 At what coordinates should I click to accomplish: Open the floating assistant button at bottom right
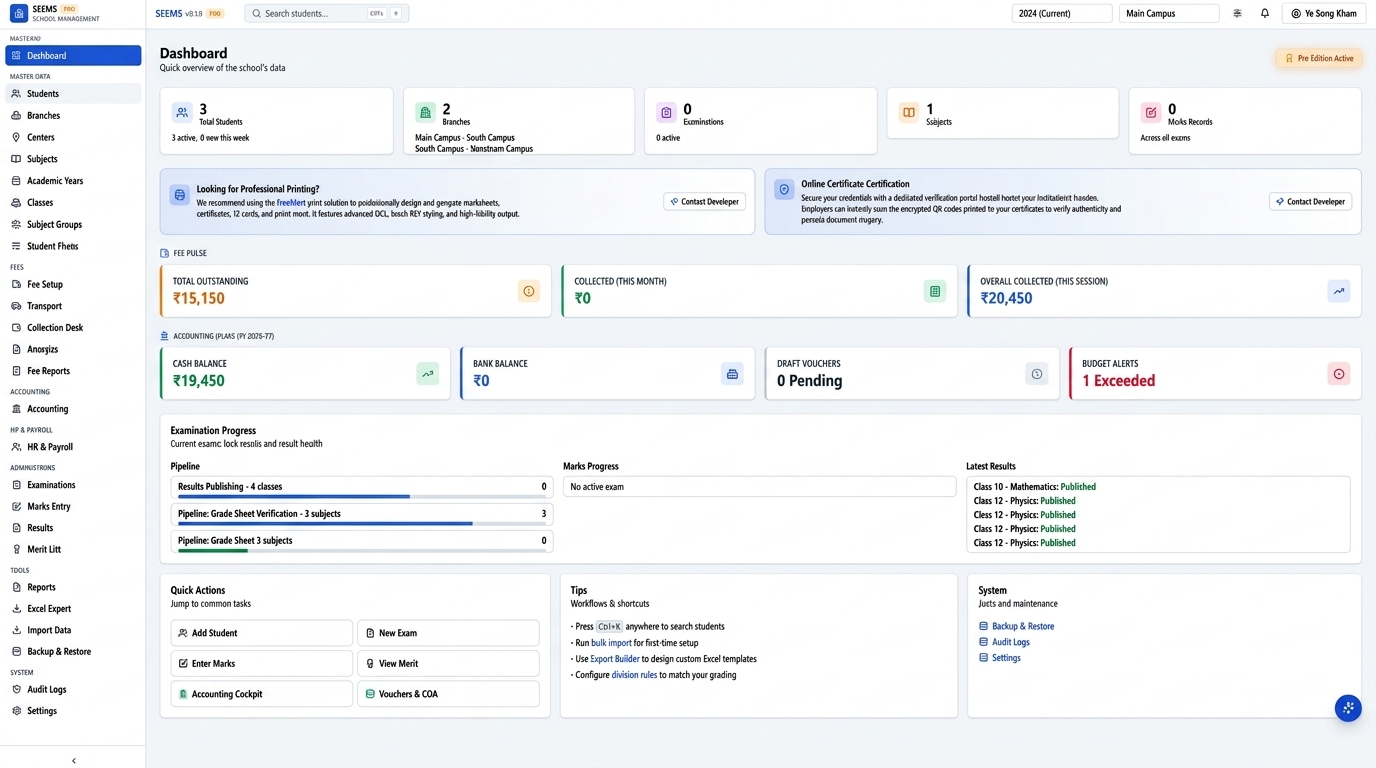1348,708
